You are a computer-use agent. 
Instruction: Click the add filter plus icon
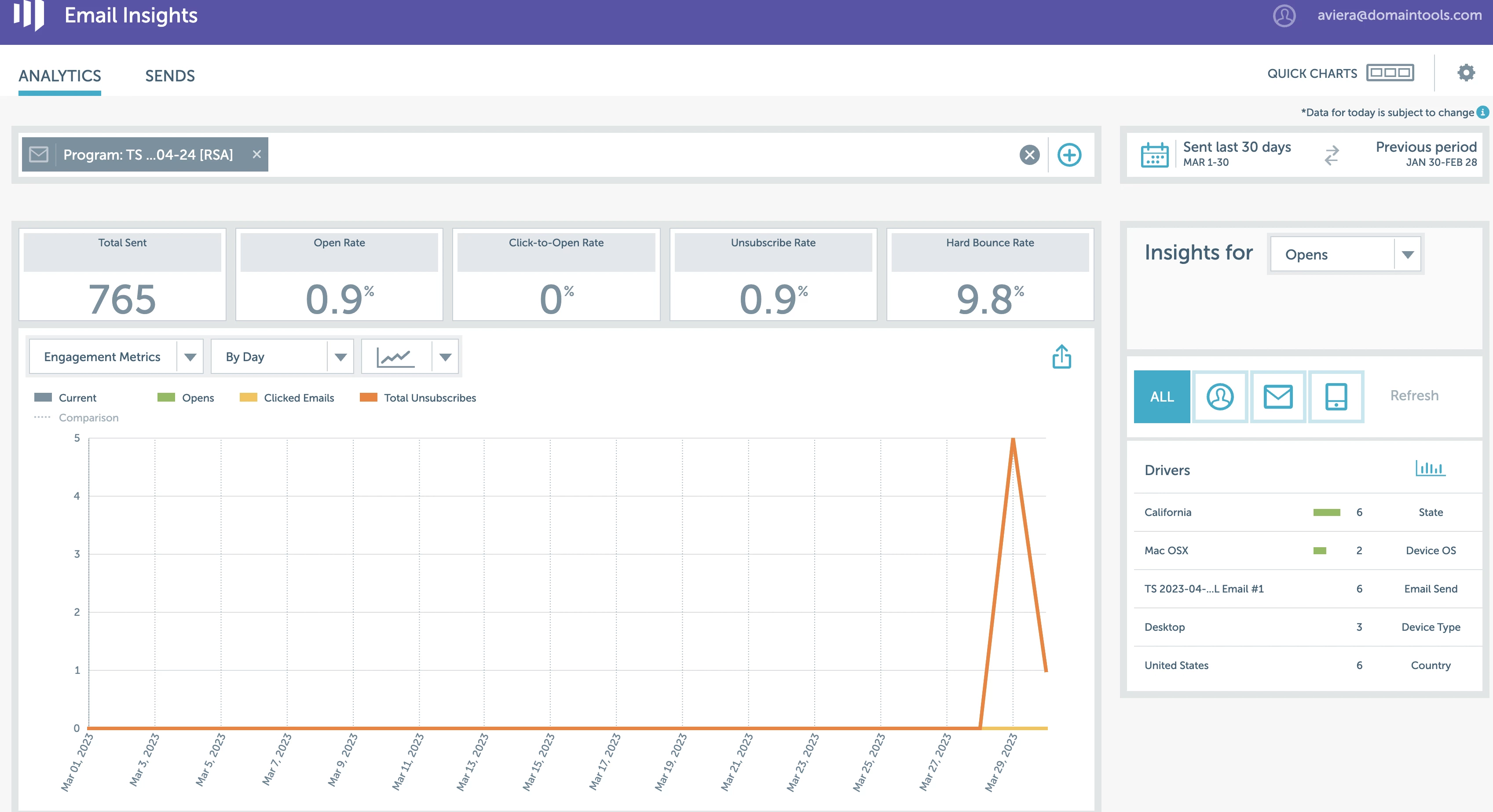coord(1069,155)
